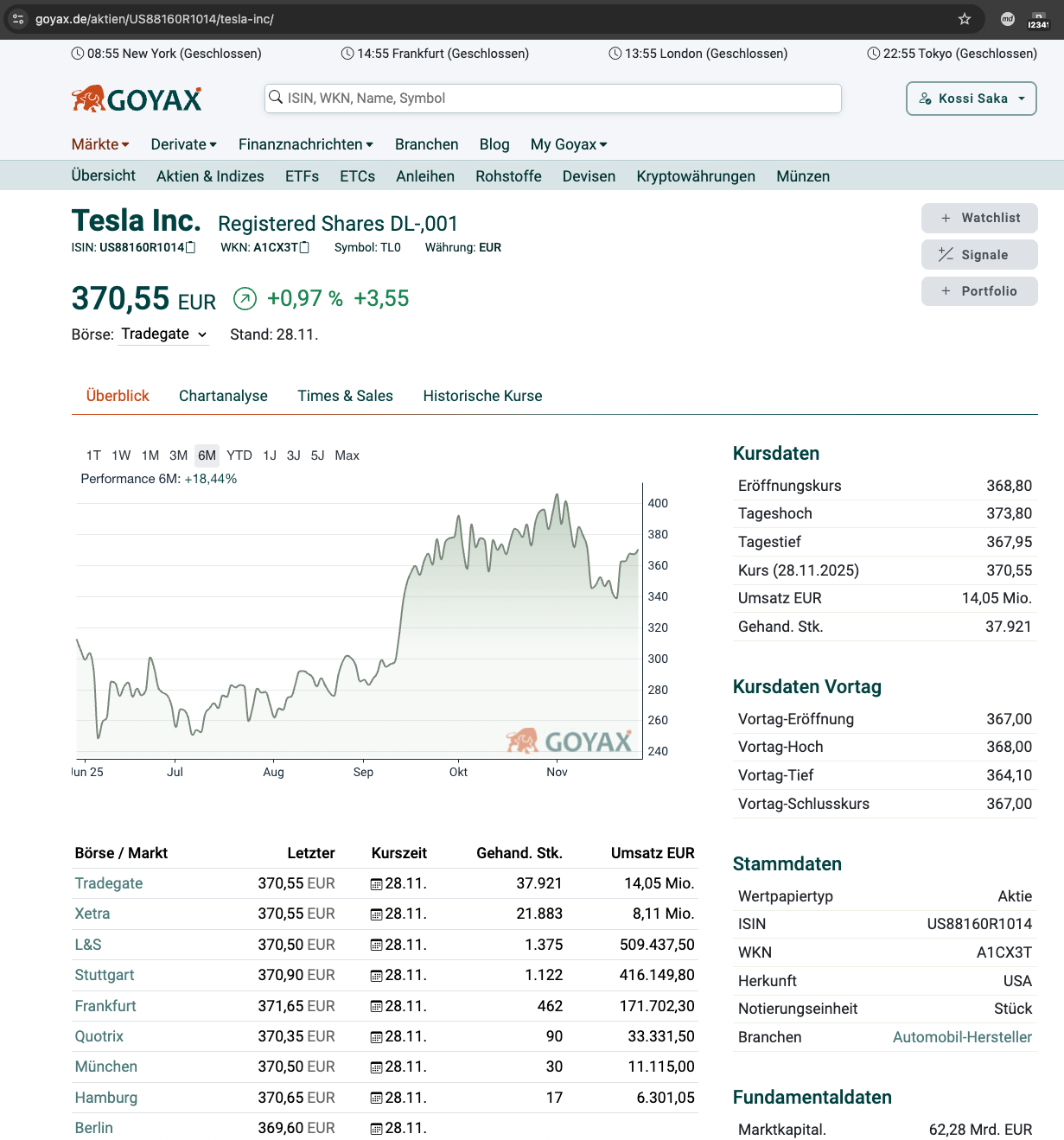Click the plus icon on the Watchlist button
This screenshot has width=1064, height=1140.
pos(946,218)
